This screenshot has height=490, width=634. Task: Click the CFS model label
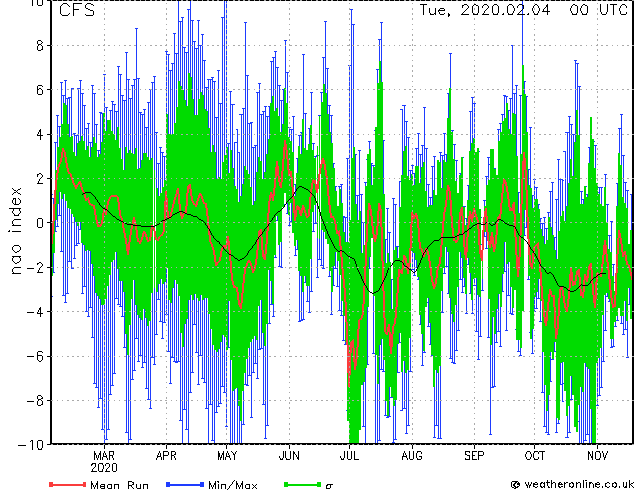pos(77,10)
